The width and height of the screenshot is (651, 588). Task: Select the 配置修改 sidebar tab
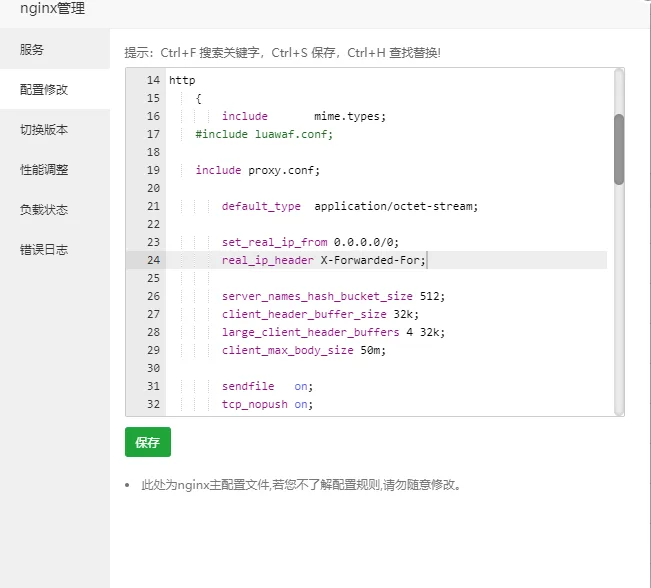[55, 89]
